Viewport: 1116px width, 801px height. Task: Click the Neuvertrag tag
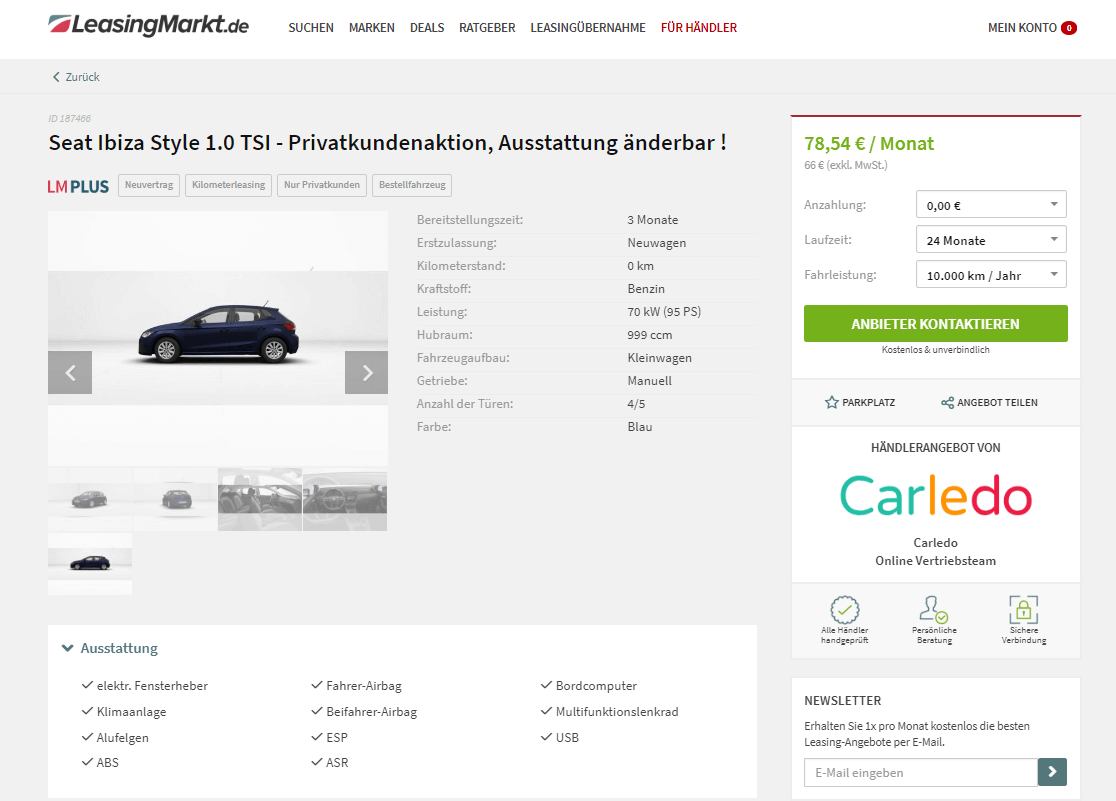click(149, 185)
